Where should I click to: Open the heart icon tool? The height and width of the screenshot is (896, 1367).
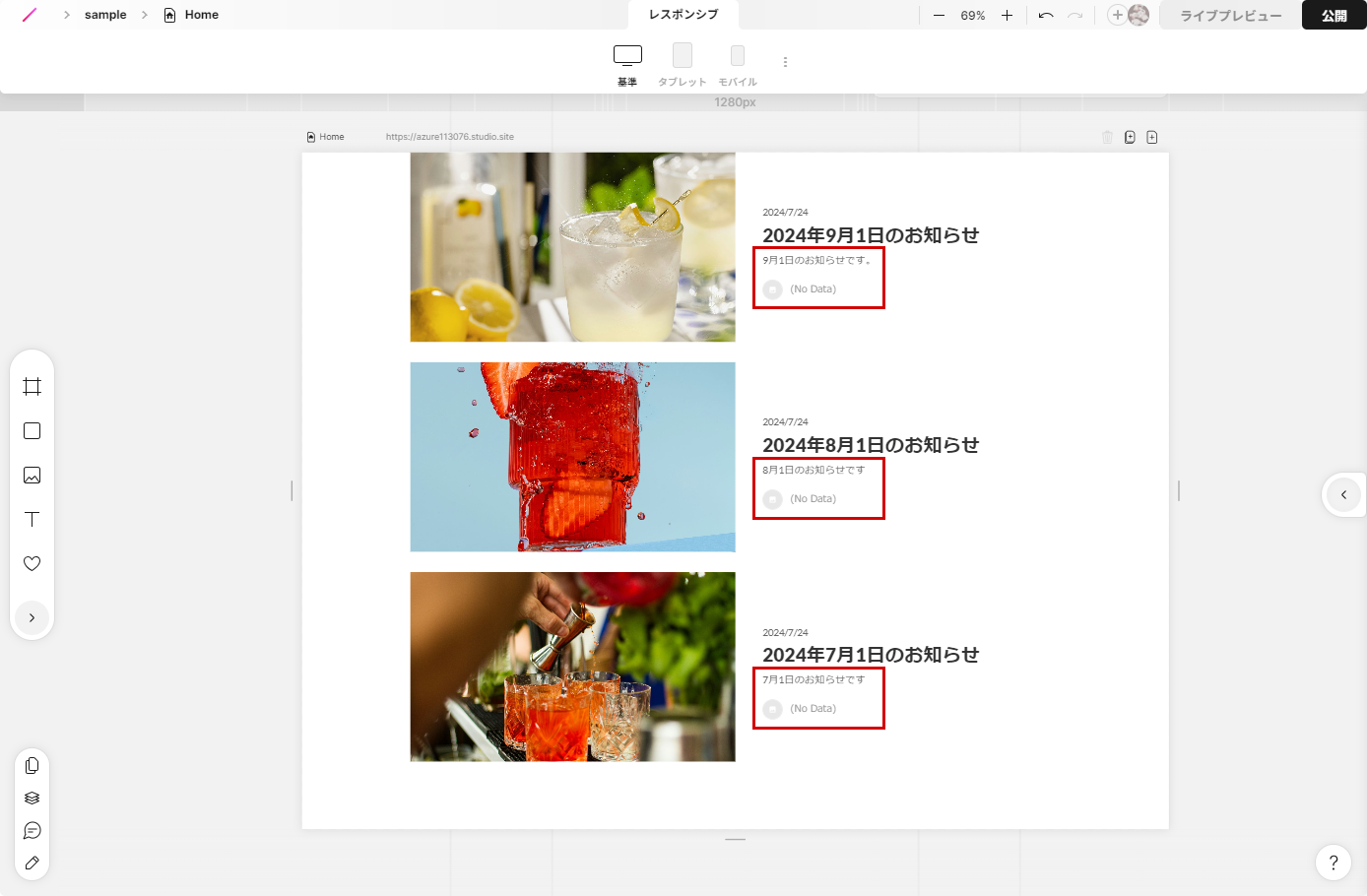32,563
